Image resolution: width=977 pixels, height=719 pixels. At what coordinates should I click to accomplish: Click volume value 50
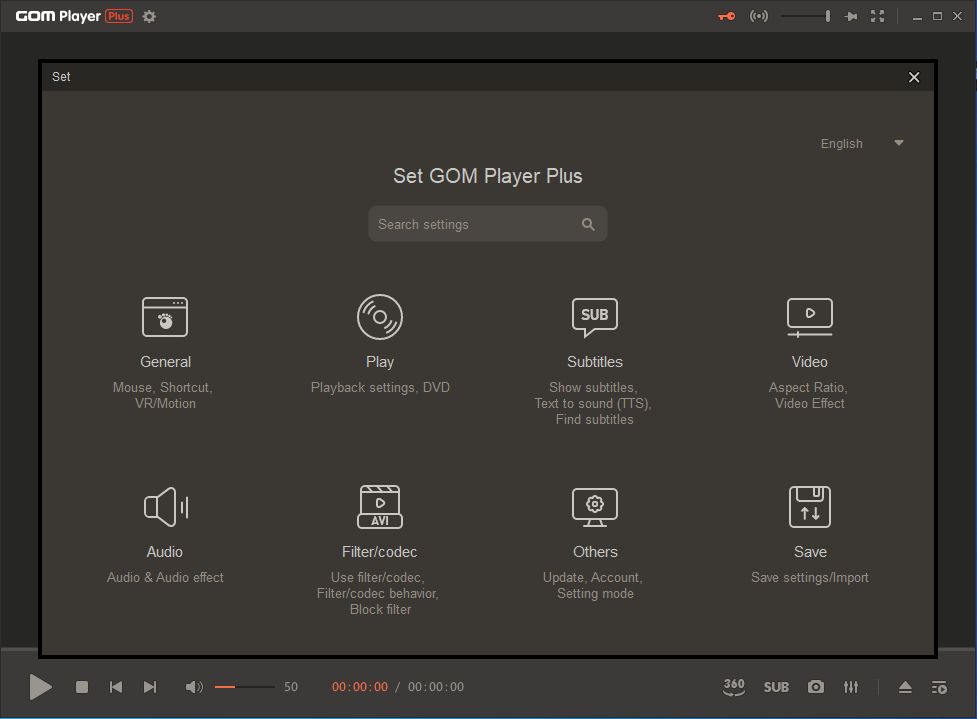[291, 687]
